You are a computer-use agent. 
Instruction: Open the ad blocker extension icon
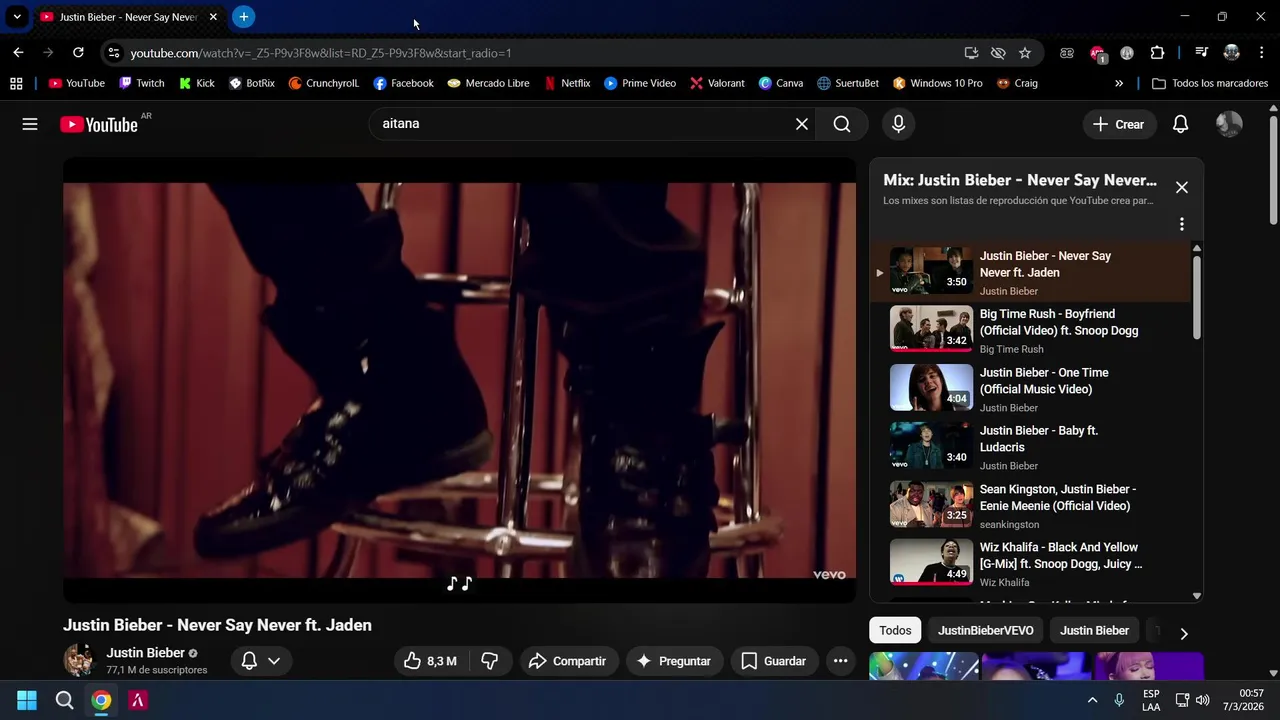pos(1097,53)
